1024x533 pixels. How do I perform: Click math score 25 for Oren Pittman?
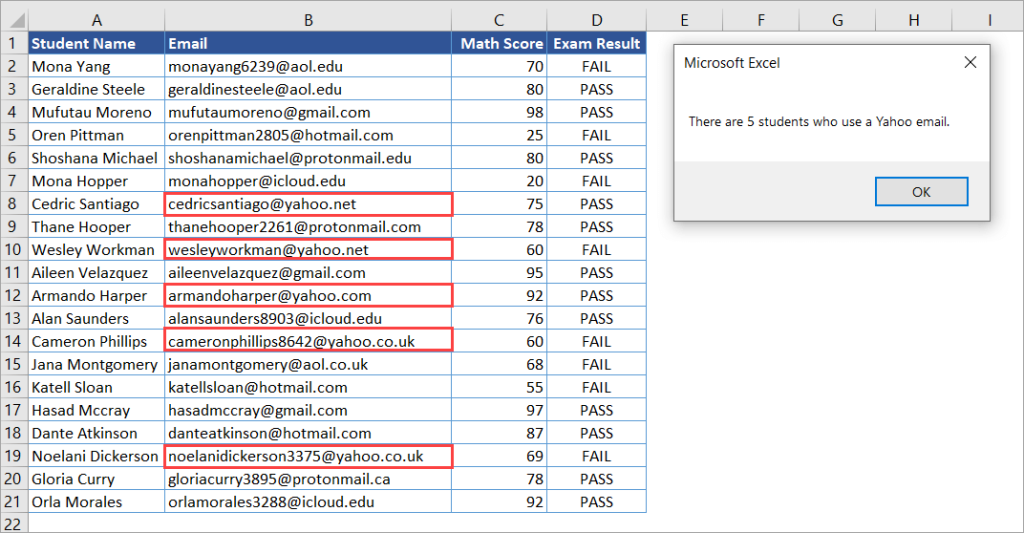click(499, 135)
